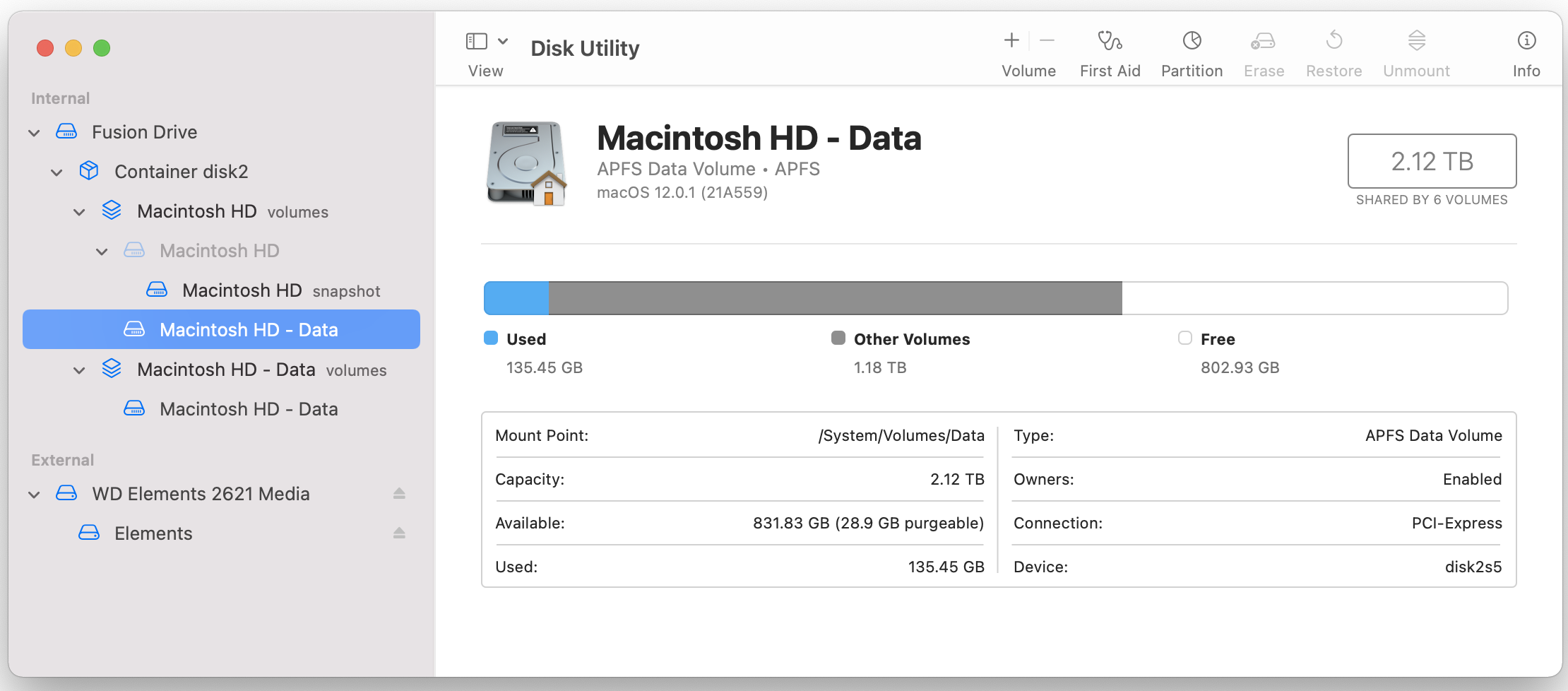Add a volume with the plus icon
This screenshot has height=691, width=1568.
[x=1011, y=41]
